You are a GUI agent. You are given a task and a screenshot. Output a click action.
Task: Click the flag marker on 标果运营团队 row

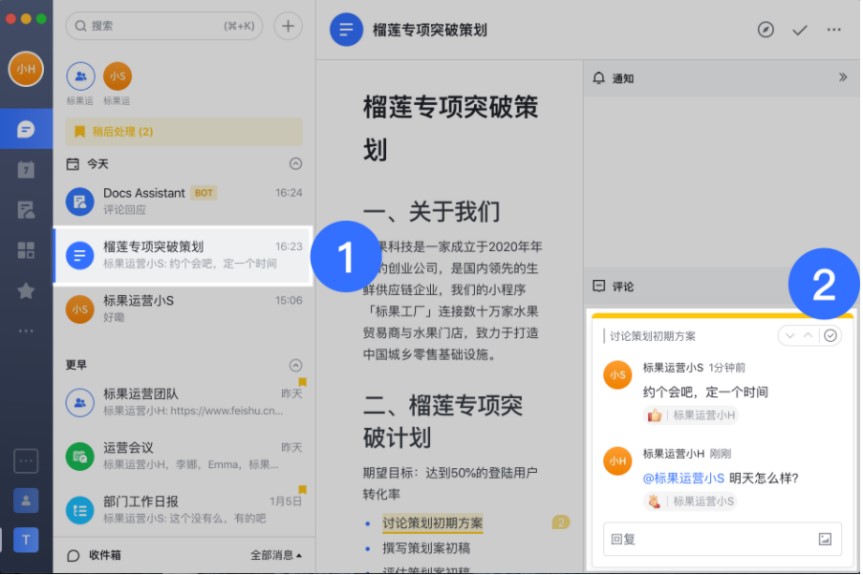pos(302,382)
